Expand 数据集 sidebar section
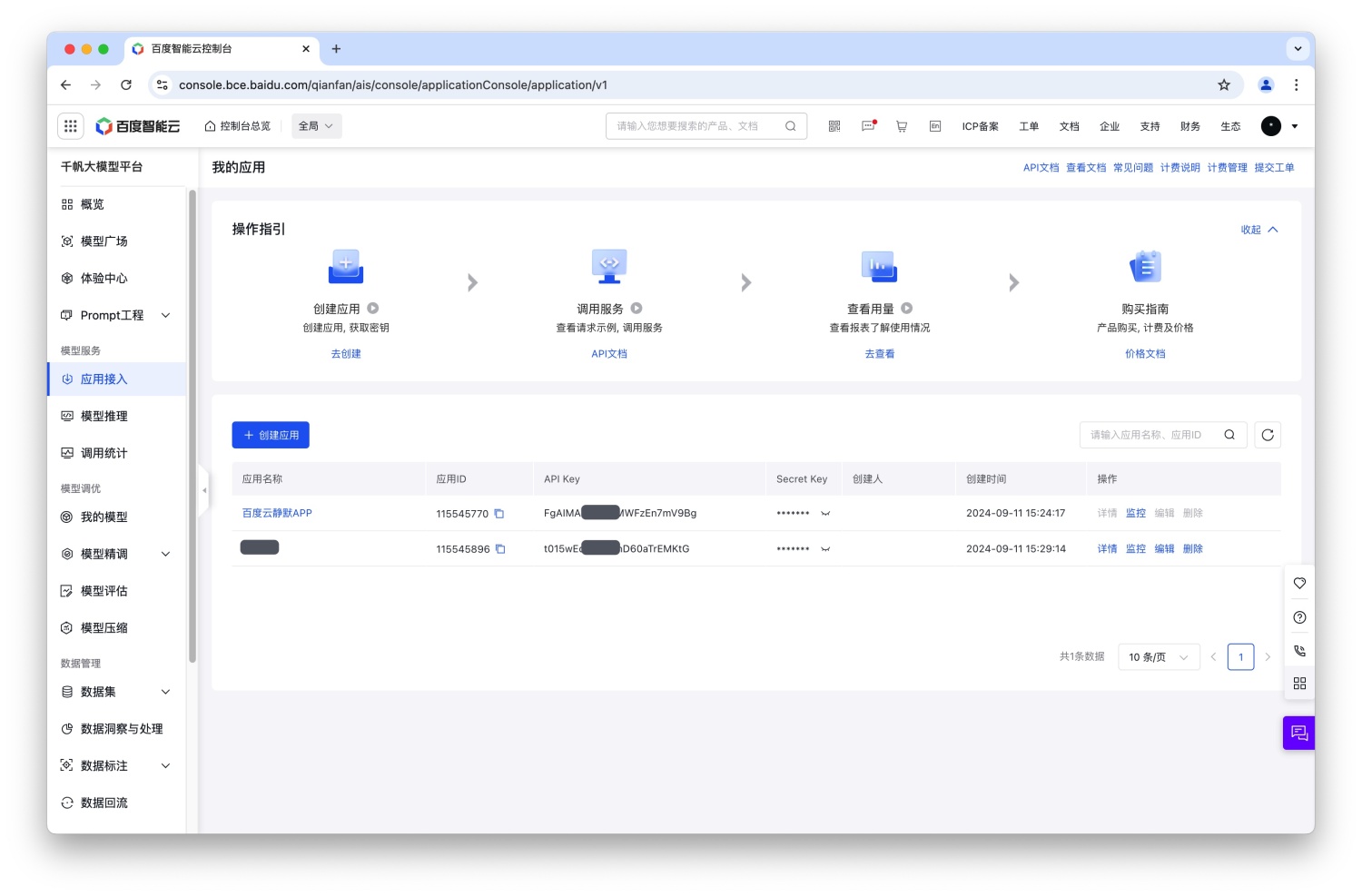 pos(165,692)
